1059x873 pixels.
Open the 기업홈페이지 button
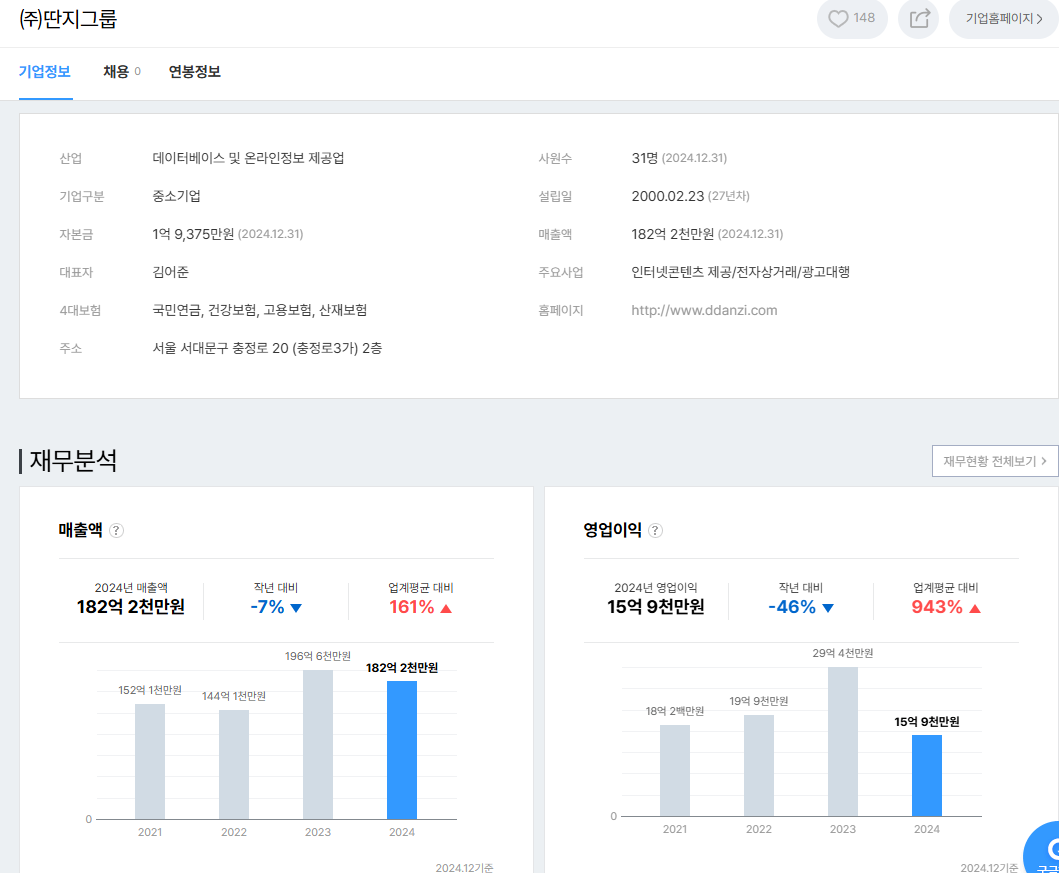click(x=1003, y=18)
